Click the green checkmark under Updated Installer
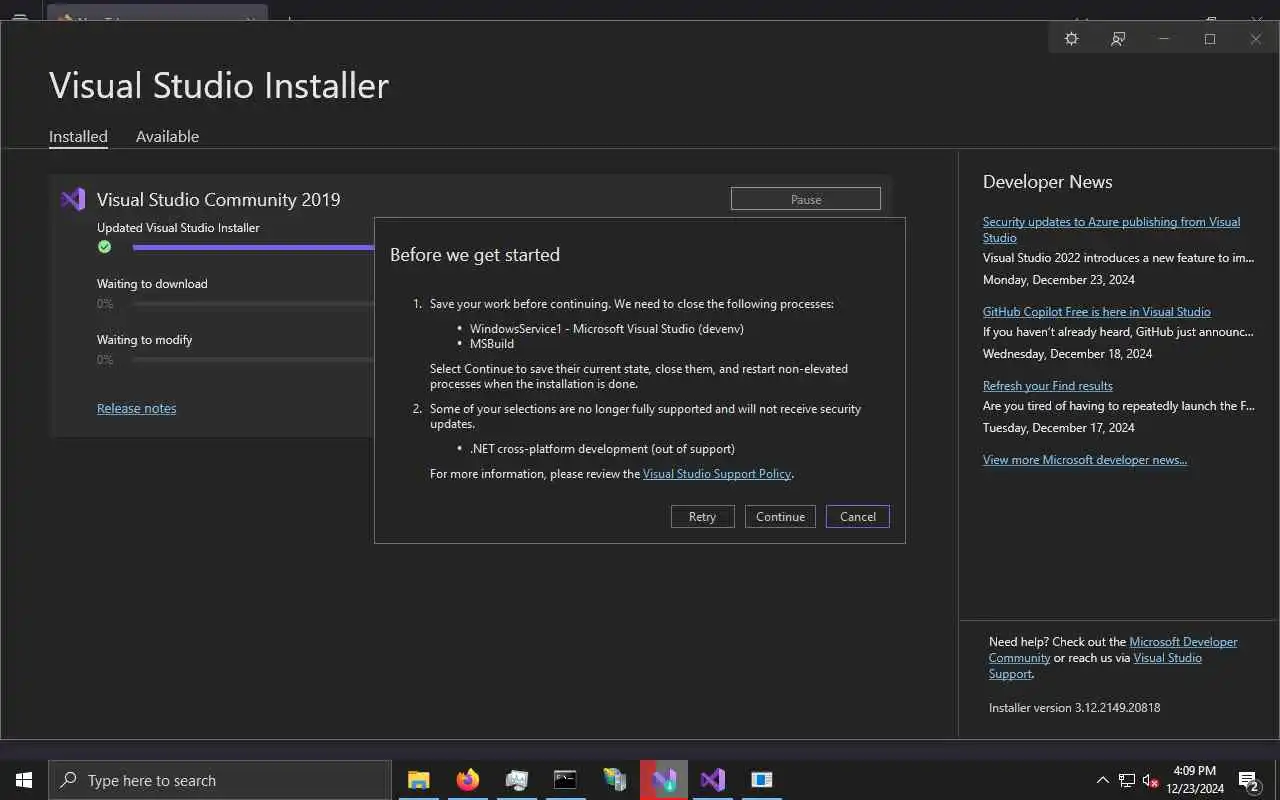The width and height of the screenshot is (1280, 800). (x=104, y=247)
